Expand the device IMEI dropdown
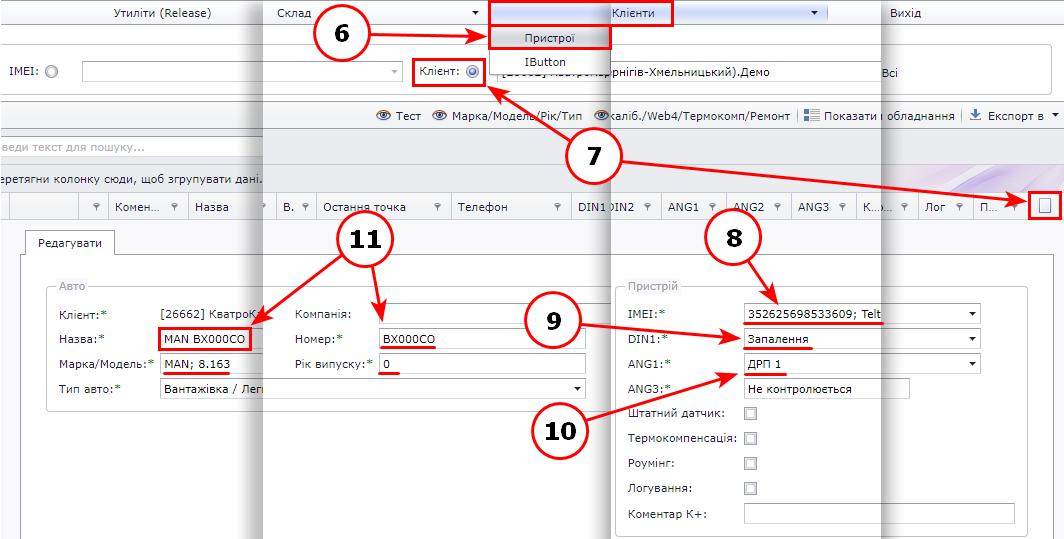This screenshot has height=539, width=1064. (973, 314)
